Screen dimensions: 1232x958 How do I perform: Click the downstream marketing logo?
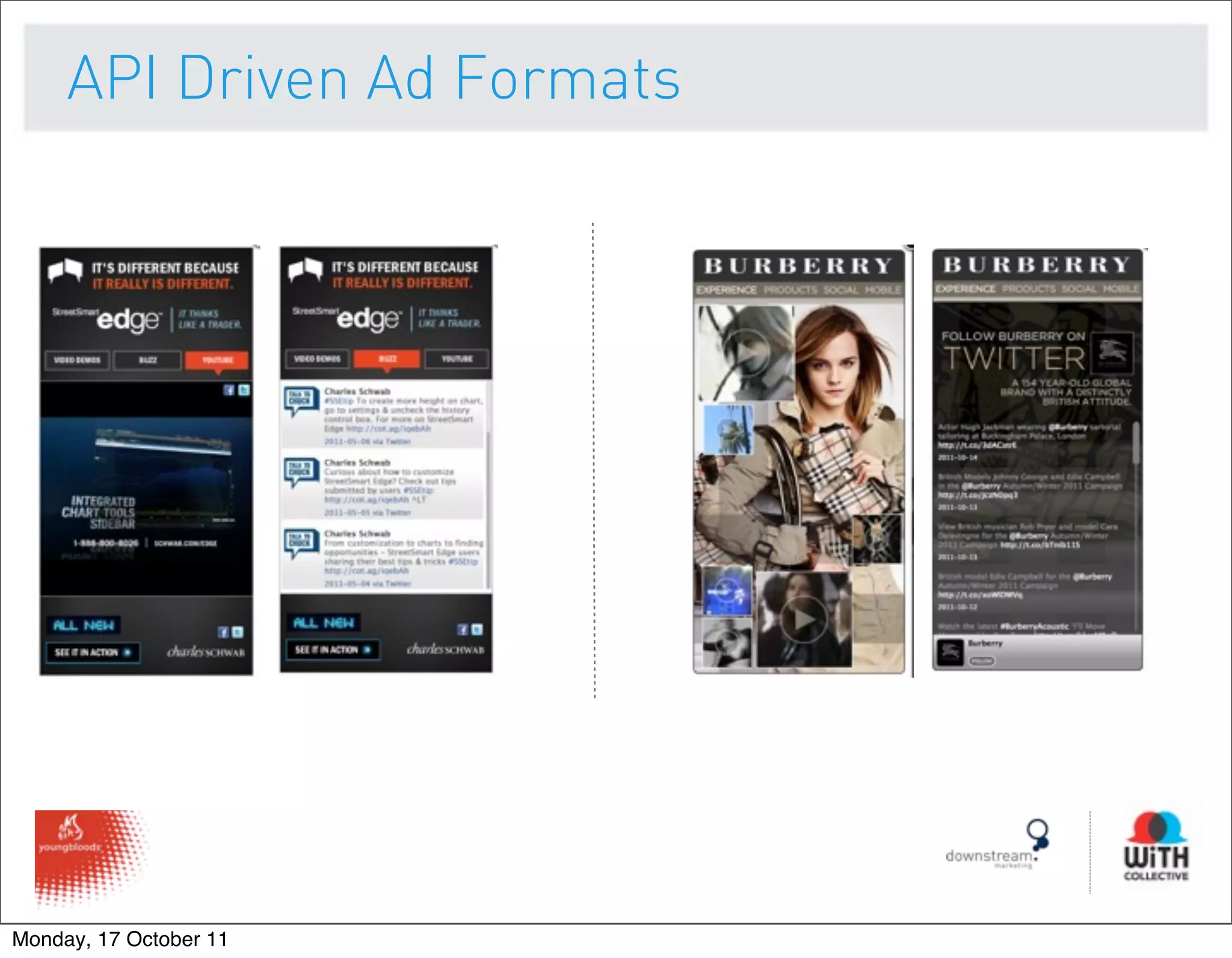coord(997,844)
